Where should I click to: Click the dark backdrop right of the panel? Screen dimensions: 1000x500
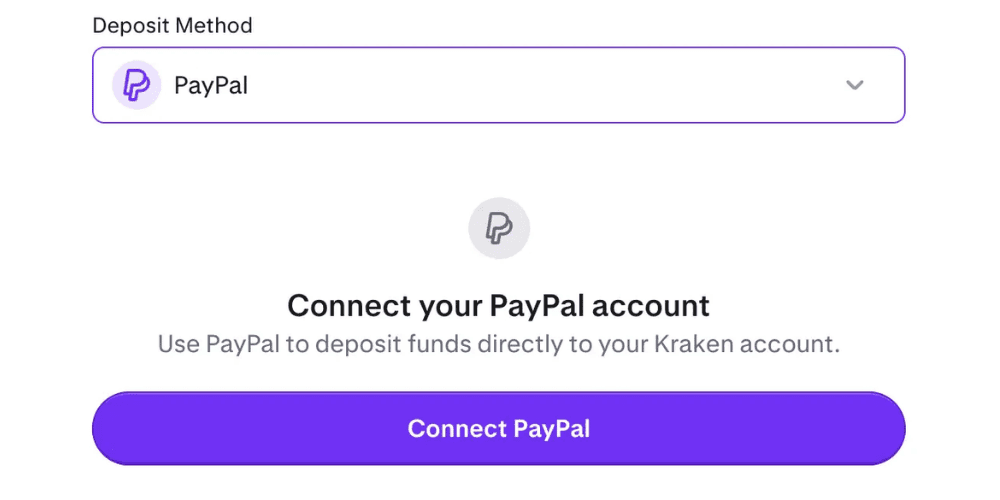(974, 250)
